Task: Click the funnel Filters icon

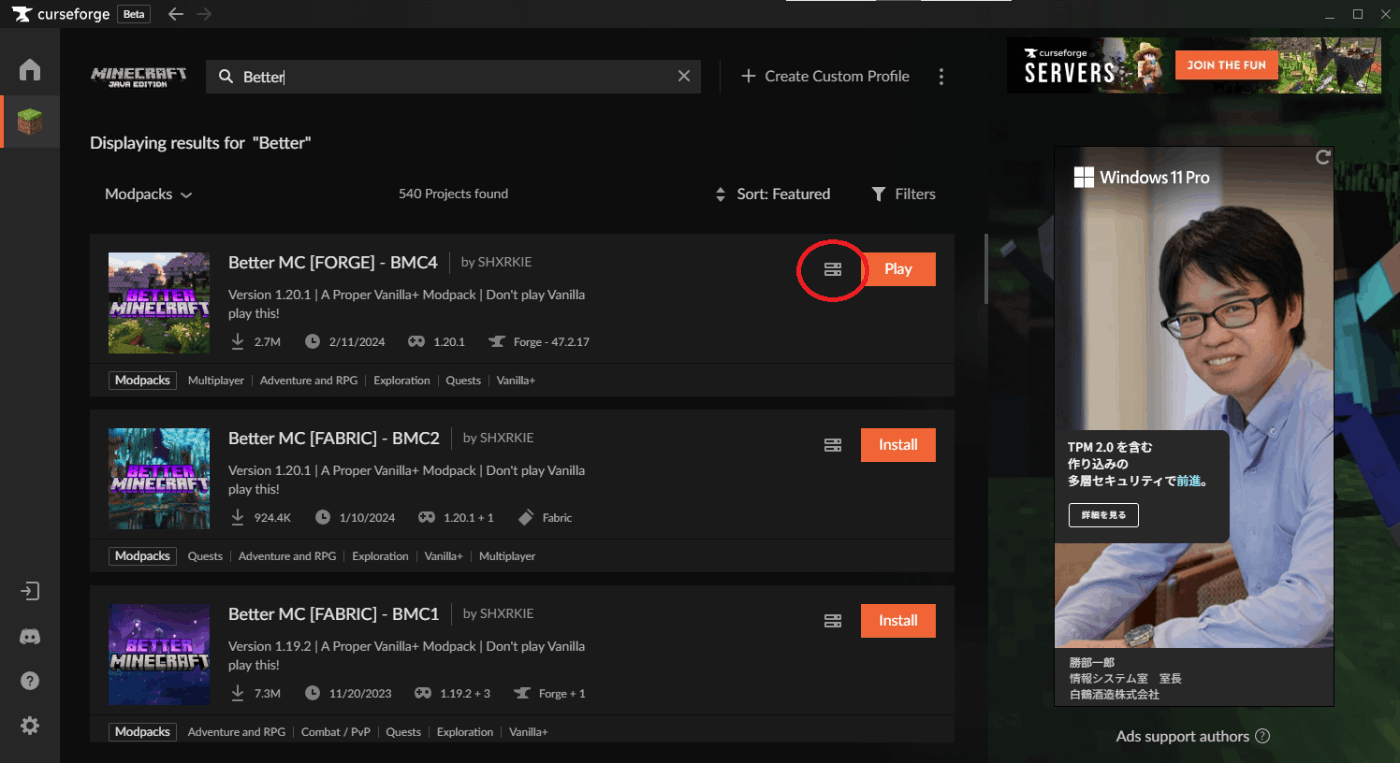Action: 878,194
